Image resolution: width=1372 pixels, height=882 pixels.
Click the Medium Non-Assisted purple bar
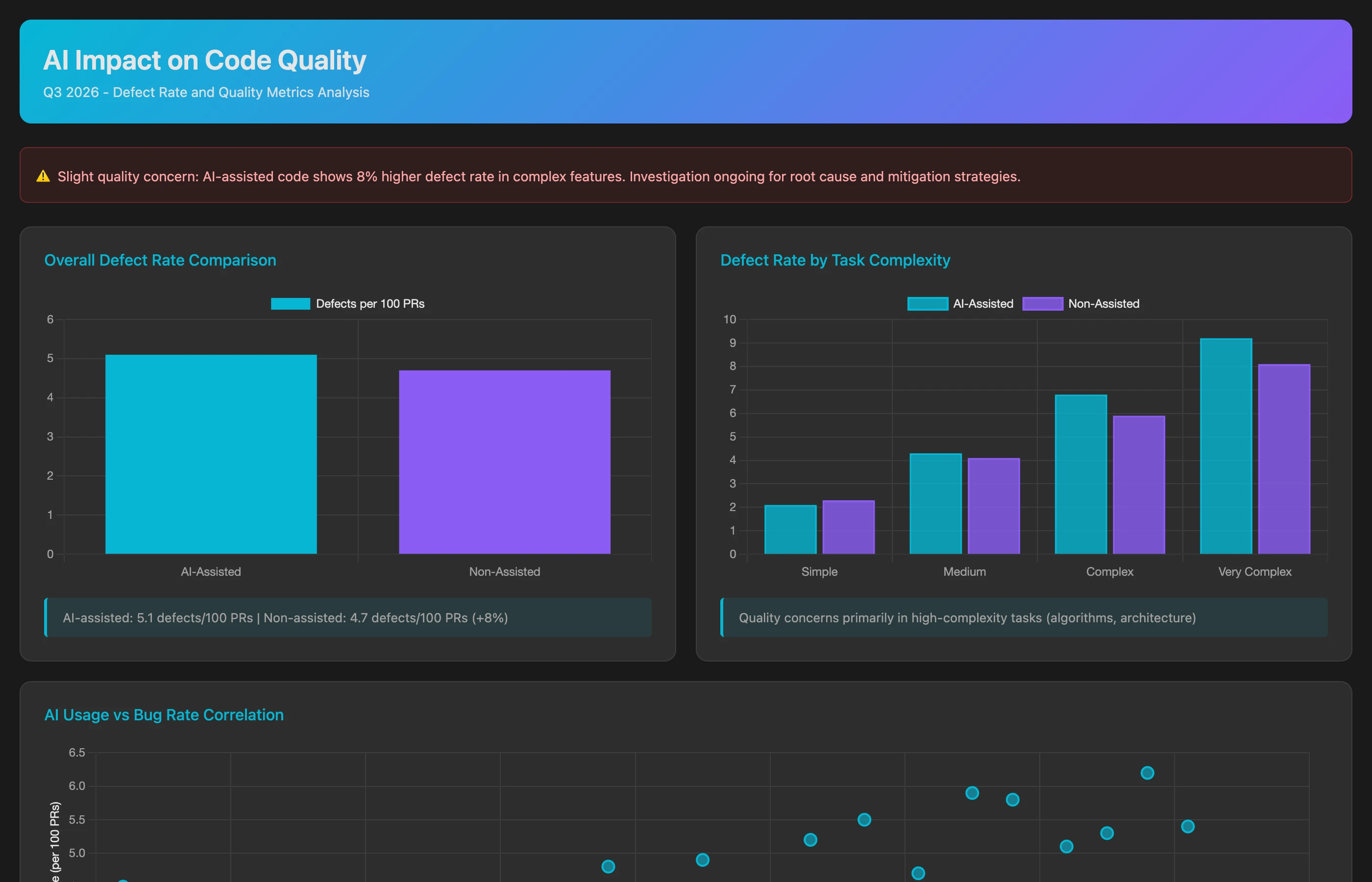pyautogui.click(x=994, y=506)
